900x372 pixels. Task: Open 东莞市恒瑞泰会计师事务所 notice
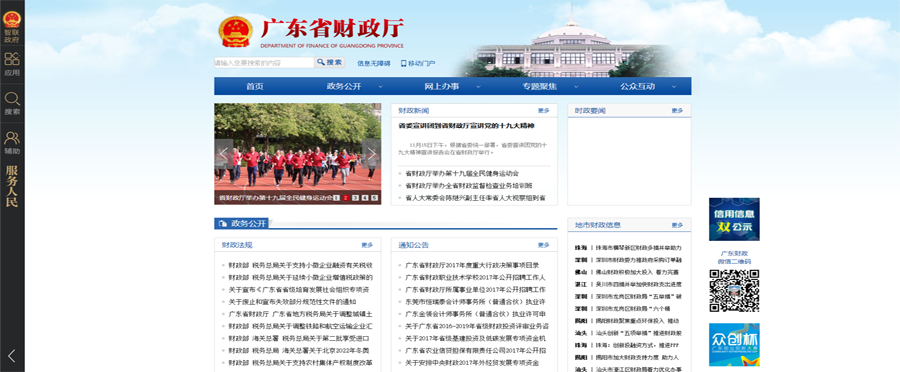click(475, 302)
